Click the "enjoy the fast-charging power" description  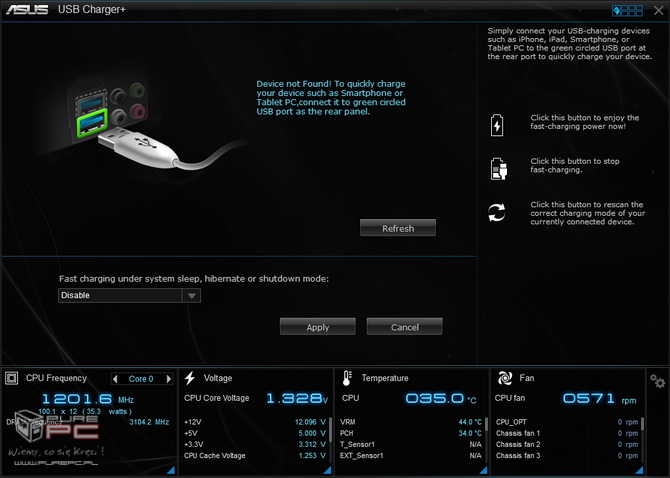585,122
